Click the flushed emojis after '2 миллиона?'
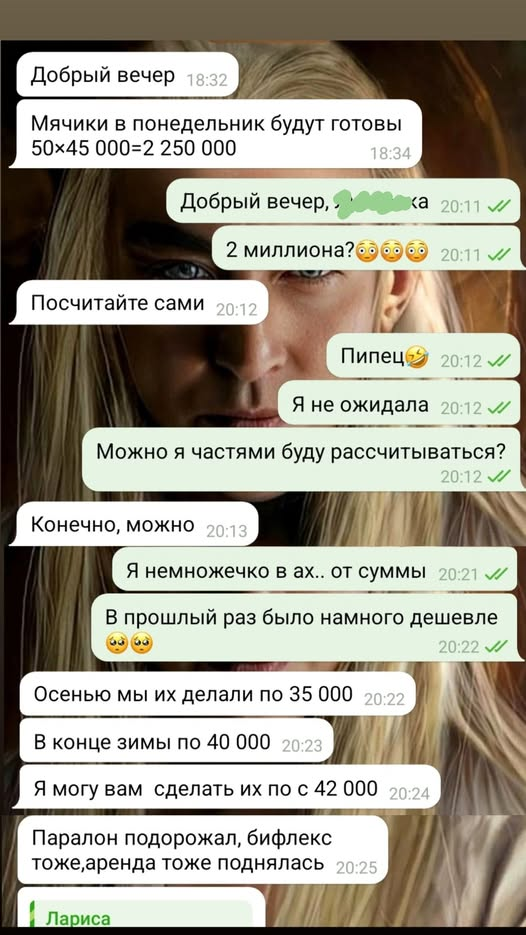Image resolution: width=526 pixels, height=935 pixels. pyautogui.click(x=392, y=252)
